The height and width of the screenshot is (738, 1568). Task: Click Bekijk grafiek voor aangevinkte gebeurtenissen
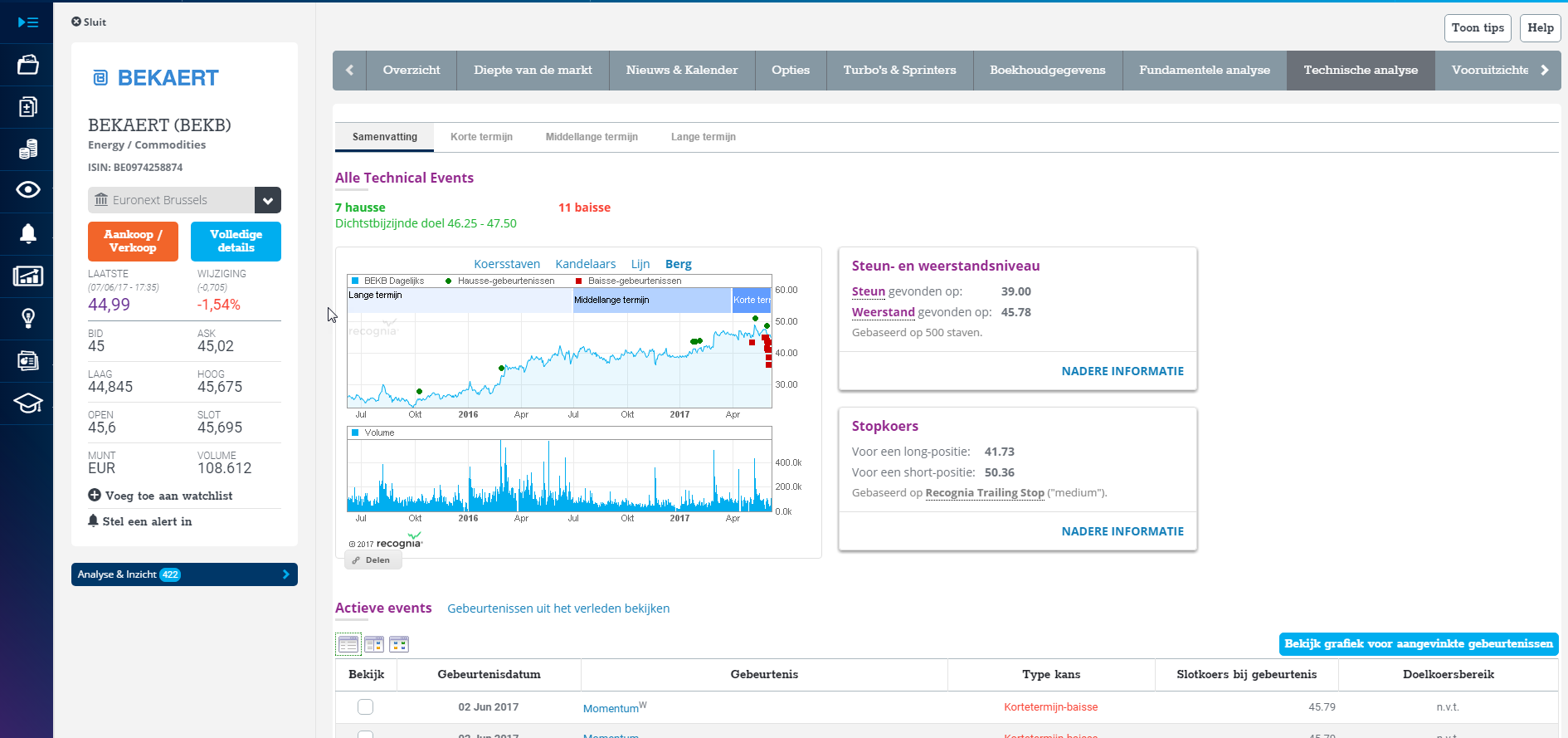click(1419, 644)
